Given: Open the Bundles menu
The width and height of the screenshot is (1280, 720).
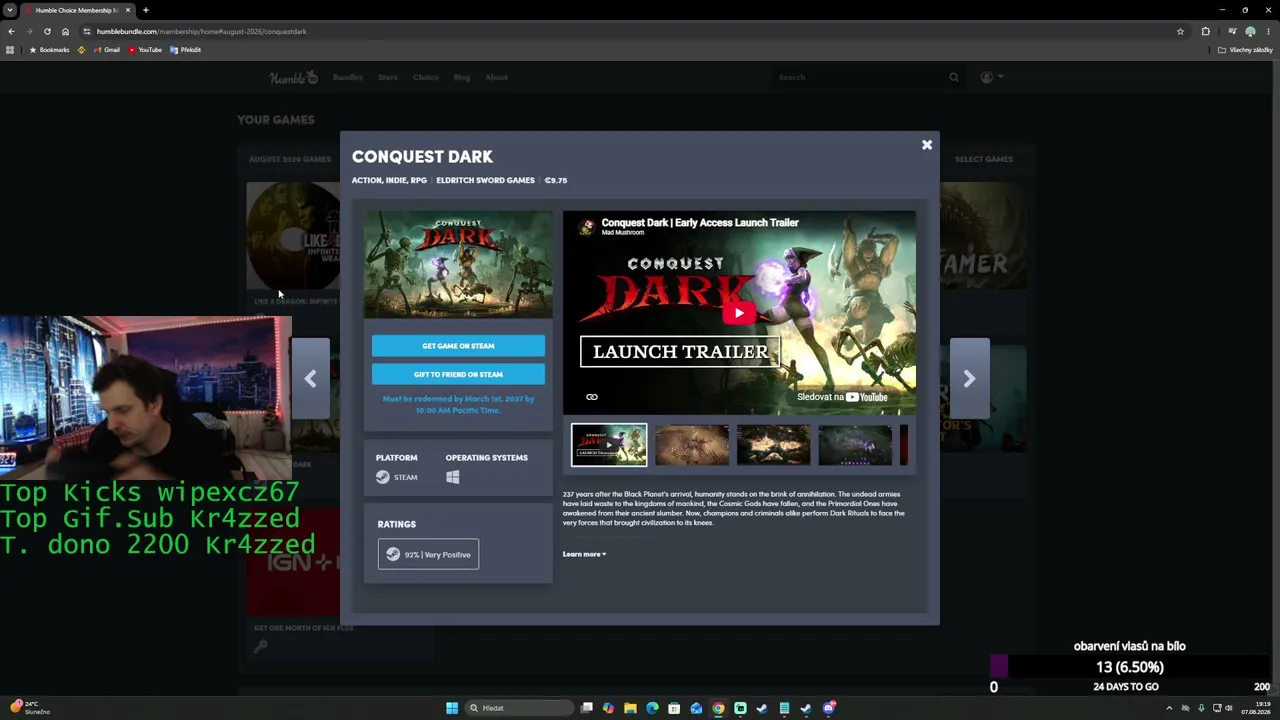Looking at the screenshot, I should coord(348,77).
